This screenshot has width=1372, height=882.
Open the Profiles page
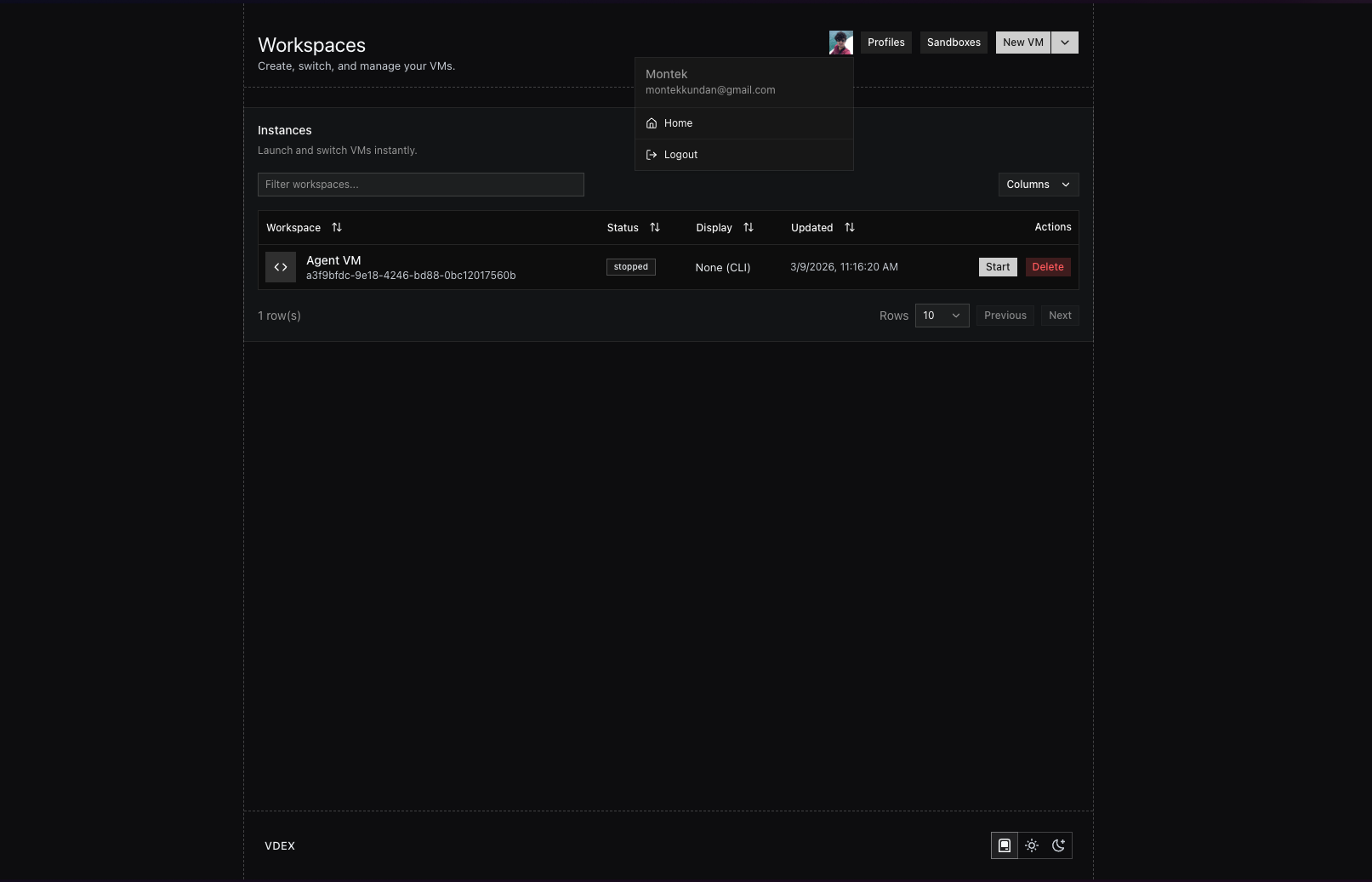click(x=885, y=43)
